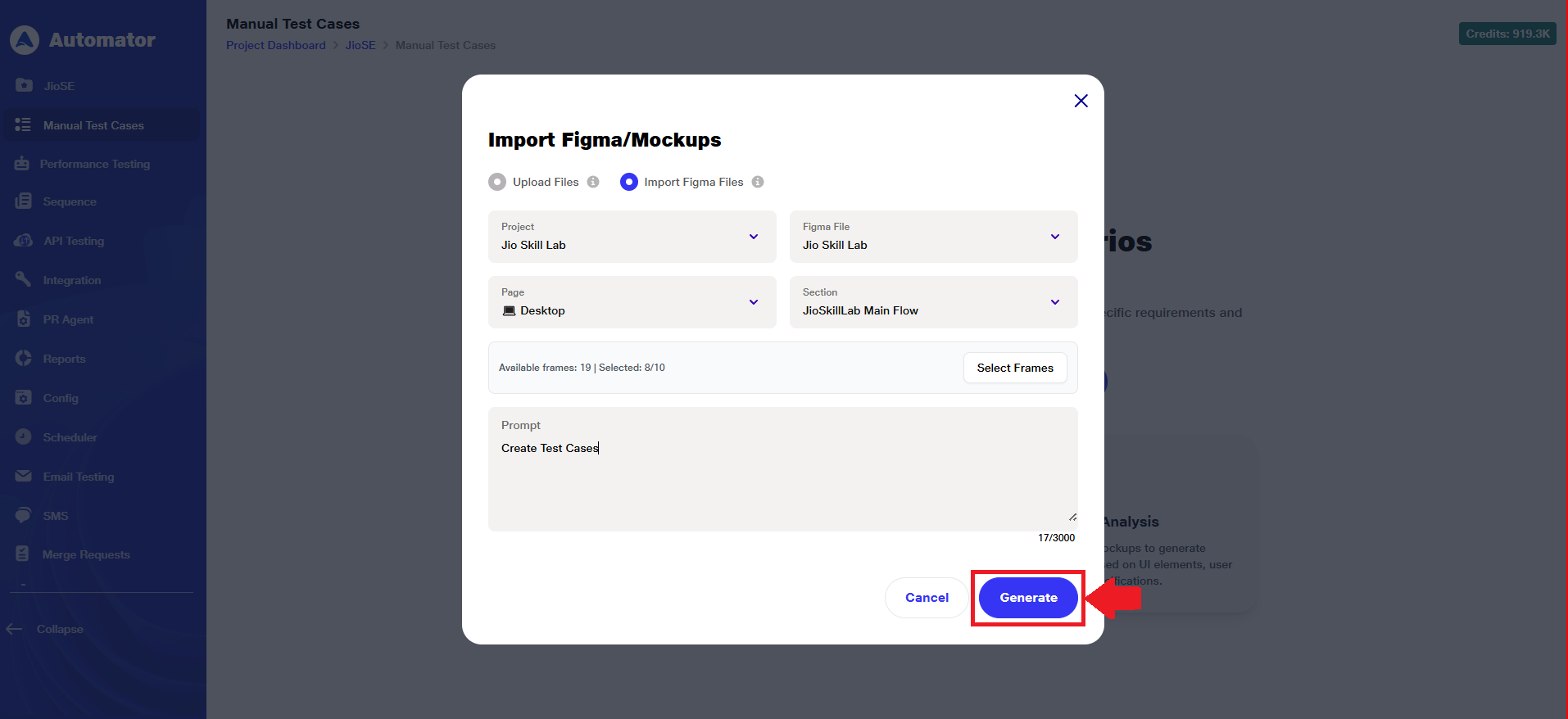Click inside the Prompt text area
The image size is (1568, 719).
coord(782,483)
